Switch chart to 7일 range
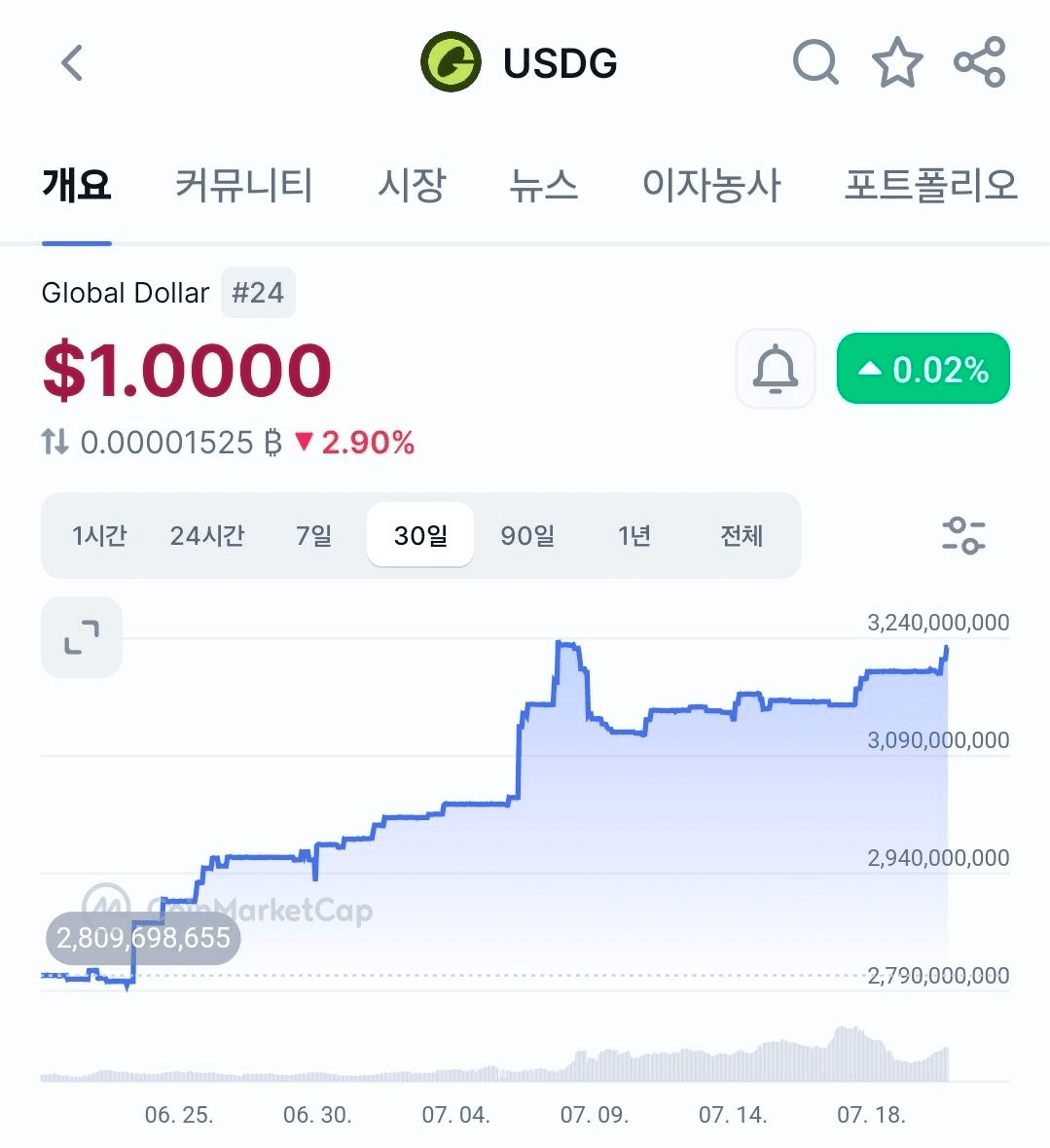Screen dimensions: 1050x1148 click(314, 535)
